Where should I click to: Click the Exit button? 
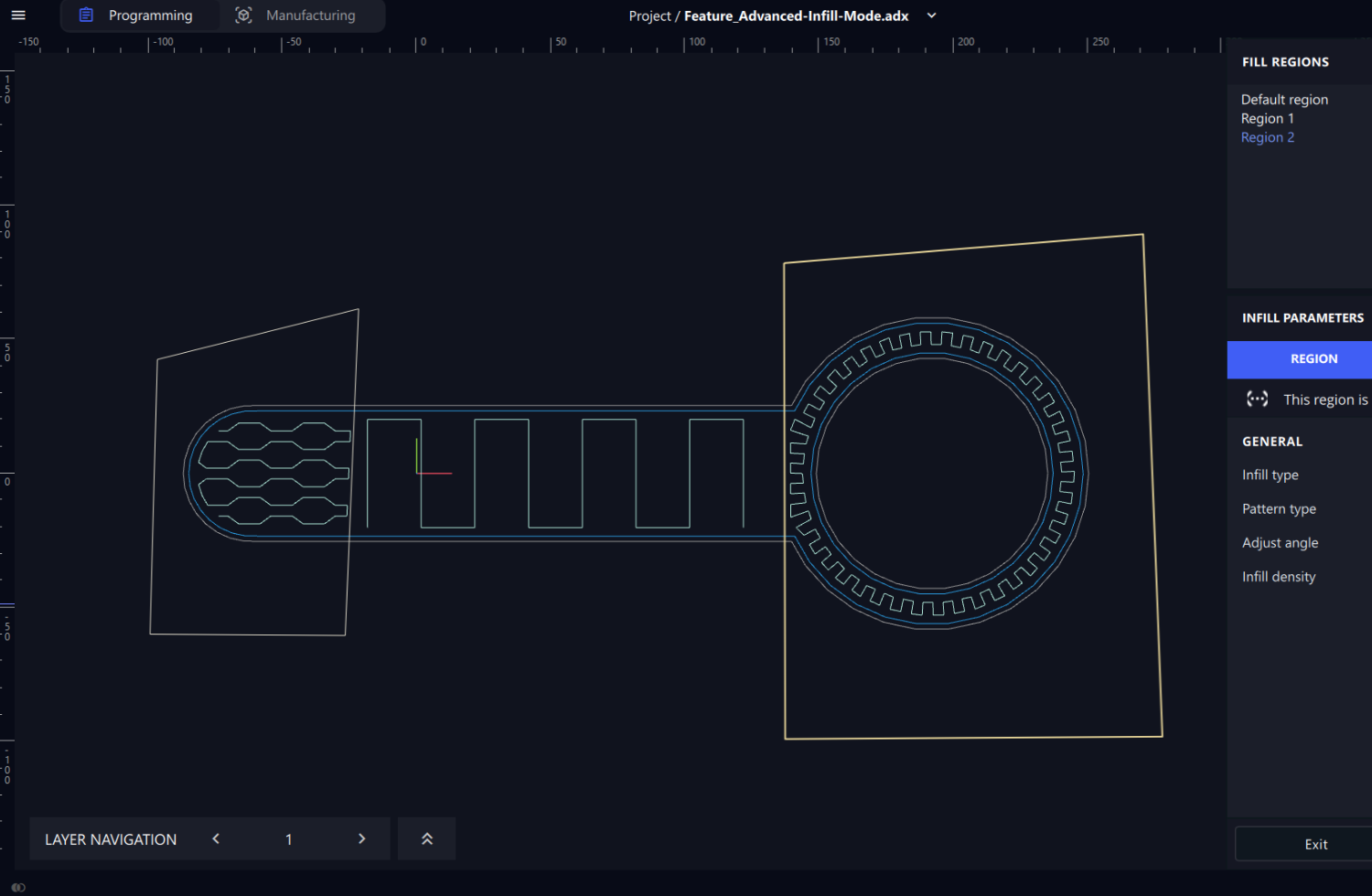1315,844
